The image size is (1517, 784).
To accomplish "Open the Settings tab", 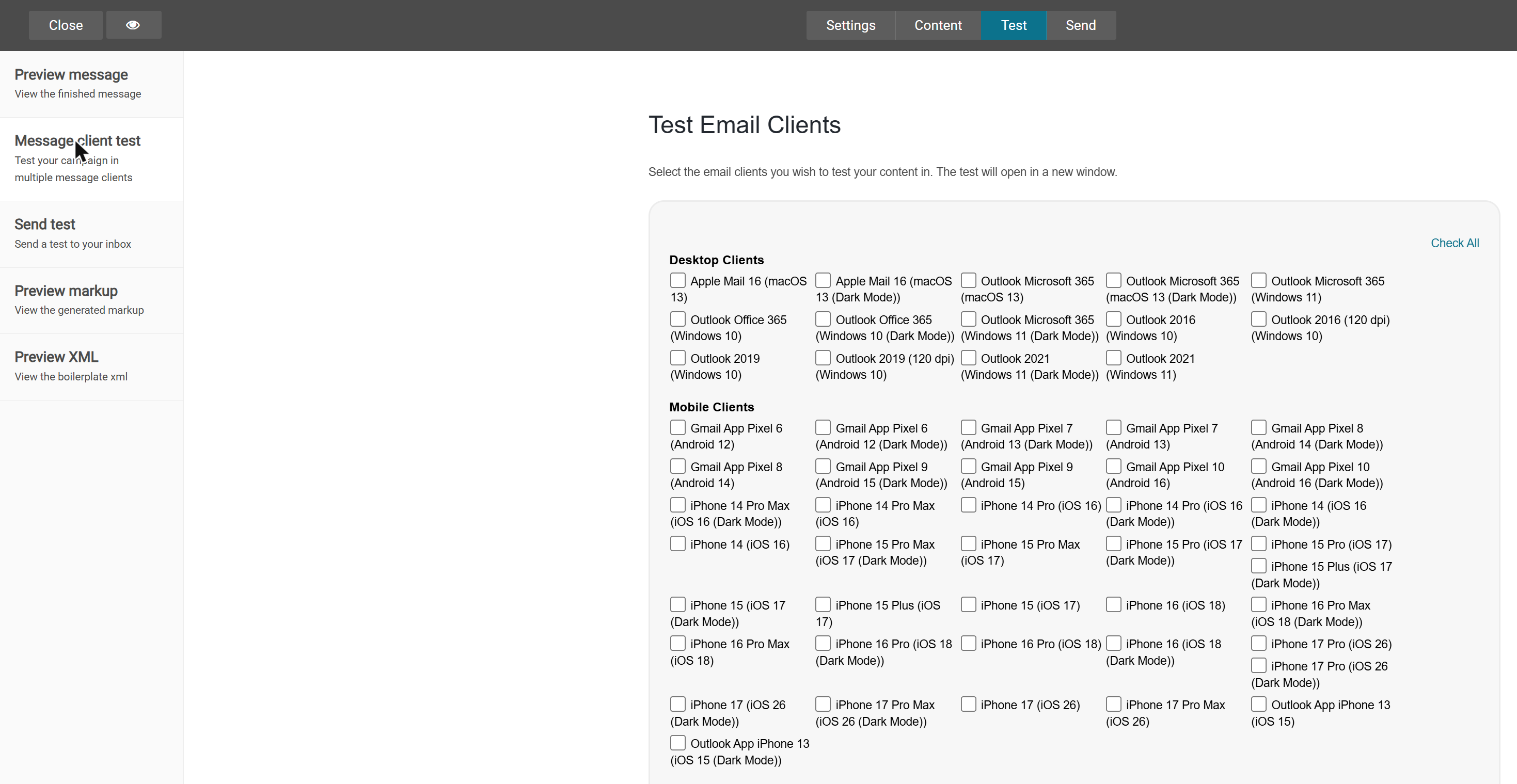I will [x=851, y=25].
